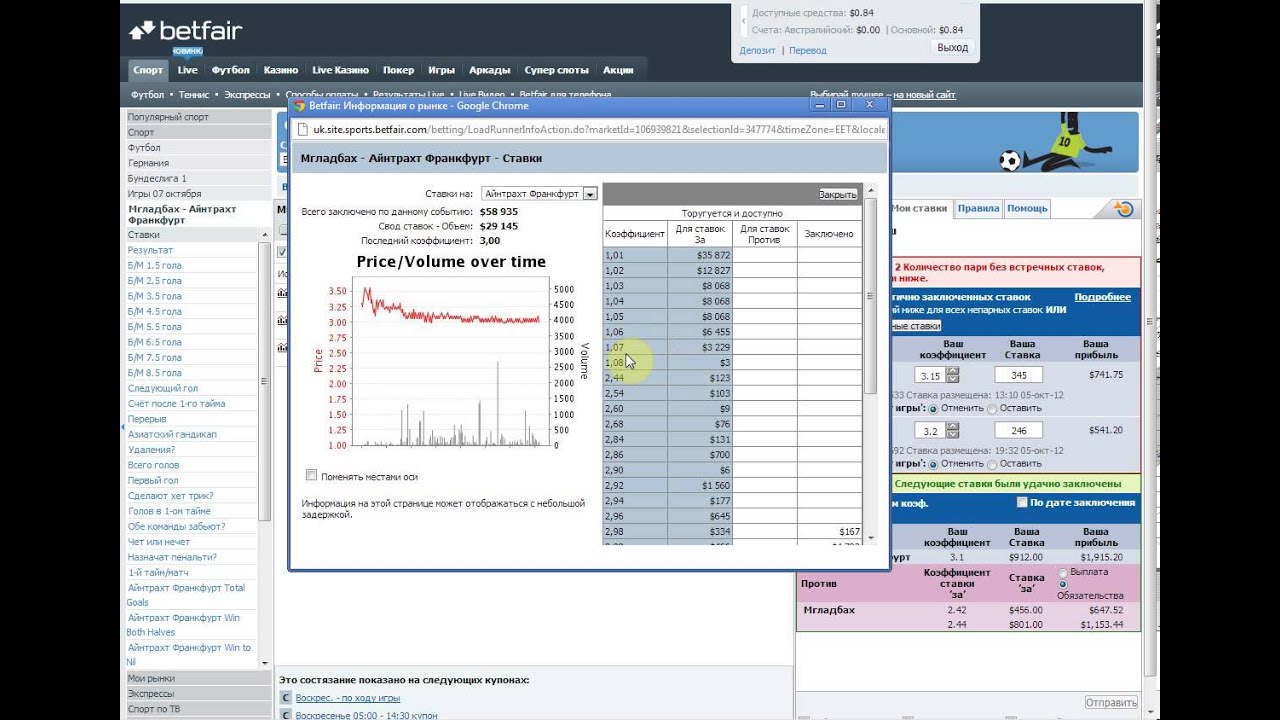1280x720 pixels.
Task: Click the '$35 872' cell in table
Action: 700,255
